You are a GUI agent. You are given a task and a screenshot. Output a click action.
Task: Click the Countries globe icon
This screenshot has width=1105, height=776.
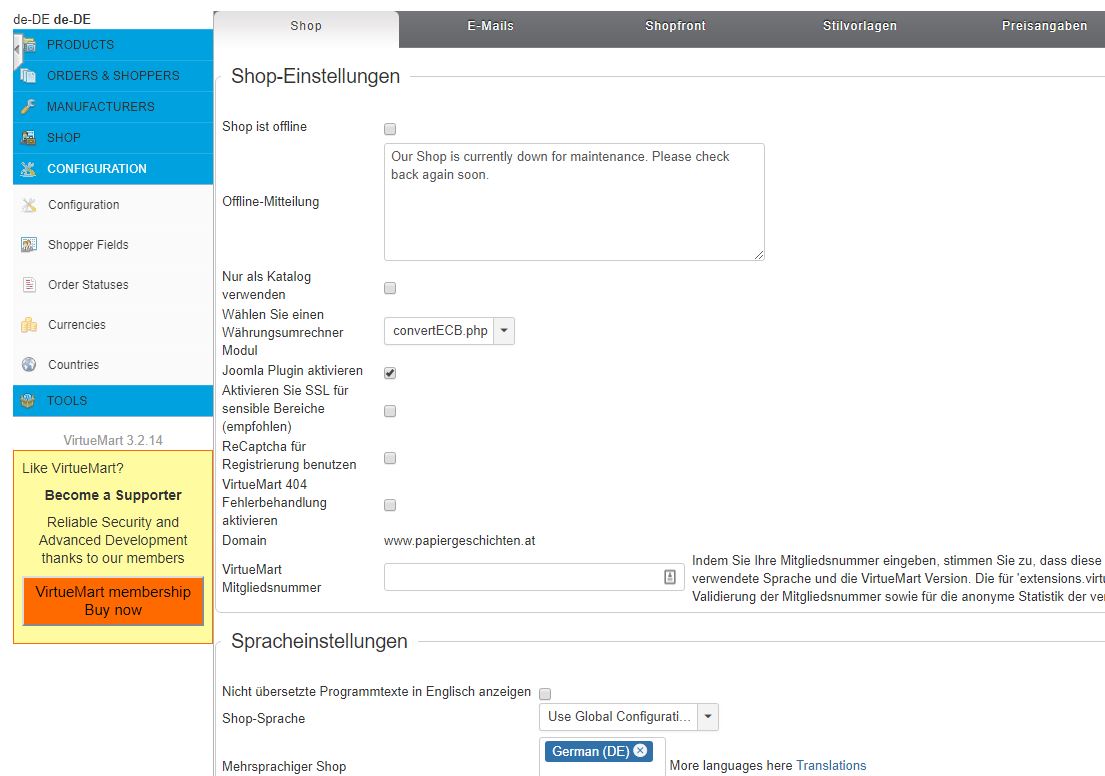(x=29, y=365)
